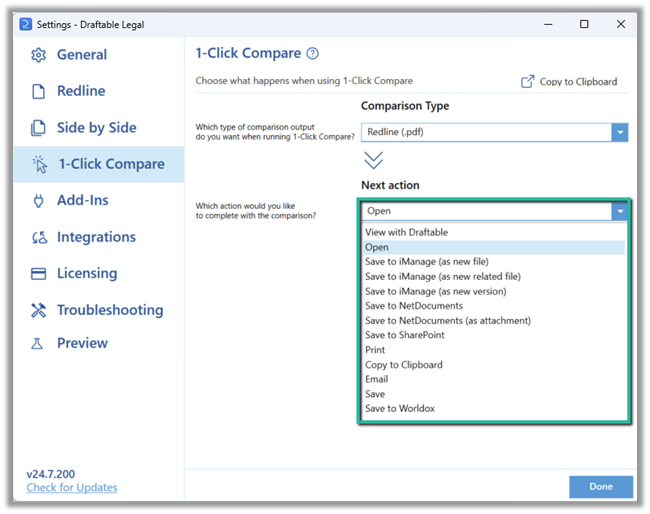Click the Copy to Clipboard export icon
650x514 pixels.
527,81
